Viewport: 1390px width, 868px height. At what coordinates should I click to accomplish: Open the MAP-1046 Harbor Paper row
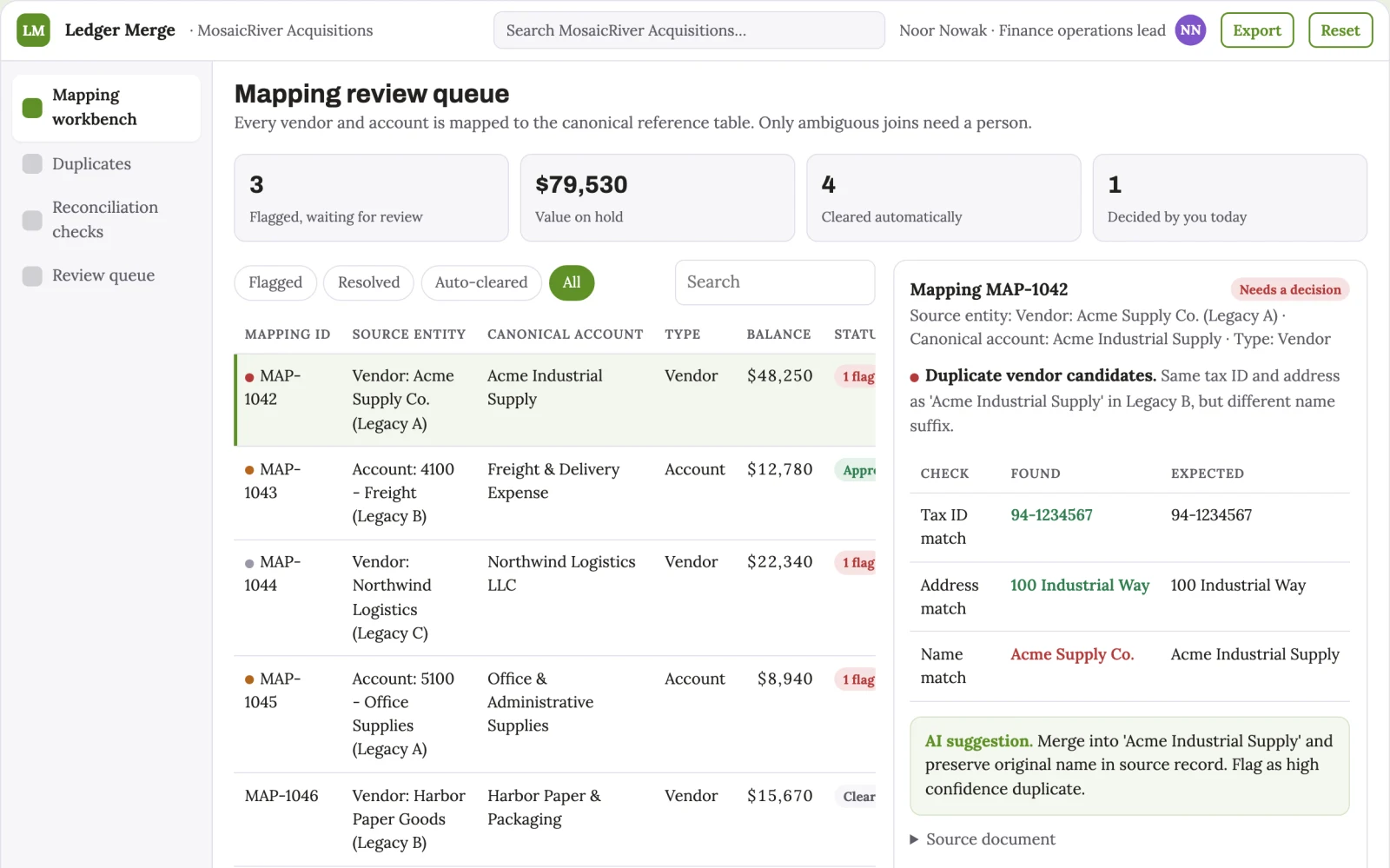[x=555, y=819]
